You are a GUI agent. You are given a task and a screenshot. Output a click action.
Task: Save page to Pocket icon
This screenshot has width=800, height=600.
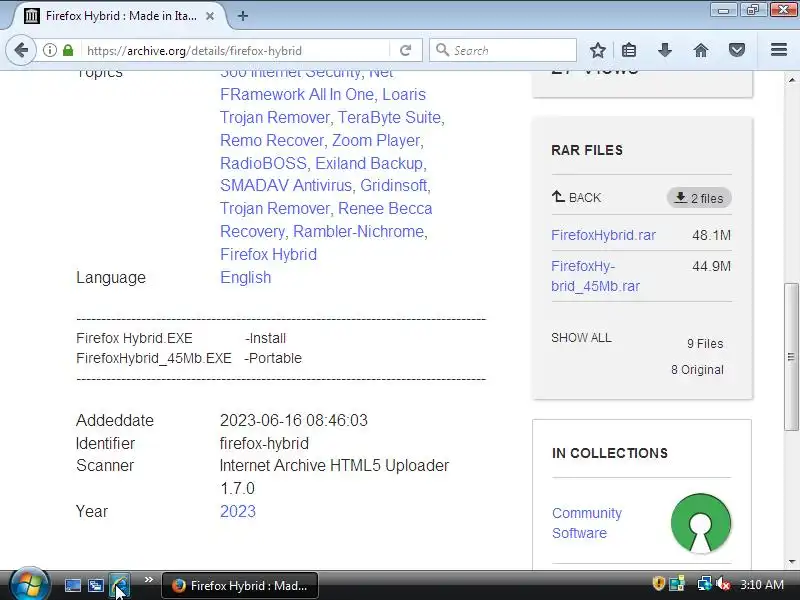pos(737,50)
